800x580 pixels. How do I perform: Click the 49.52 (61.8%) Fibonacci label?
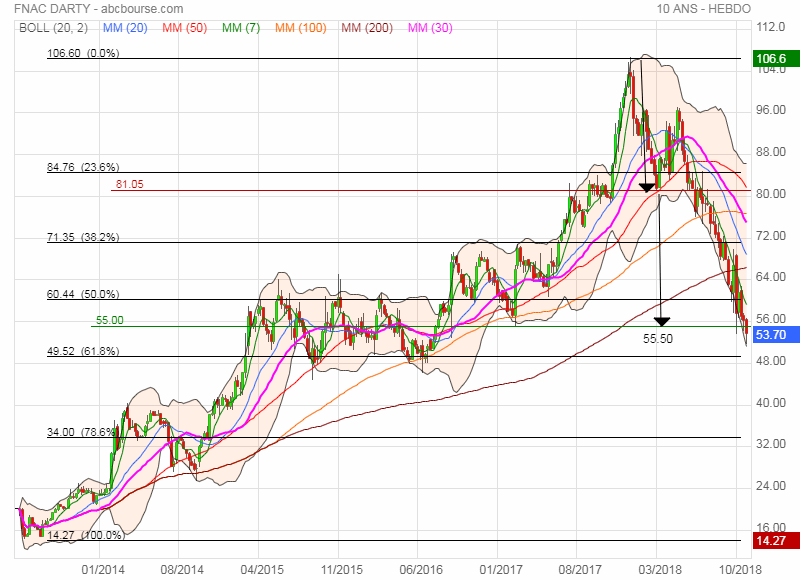[83, 351]
